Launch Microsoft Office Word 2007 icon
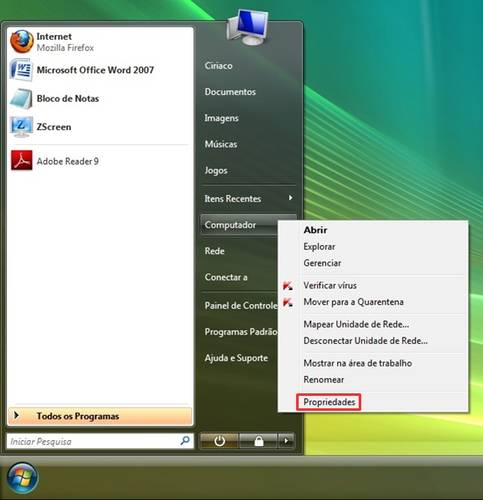This screenshot has width=483, height=500. [21, 70]
